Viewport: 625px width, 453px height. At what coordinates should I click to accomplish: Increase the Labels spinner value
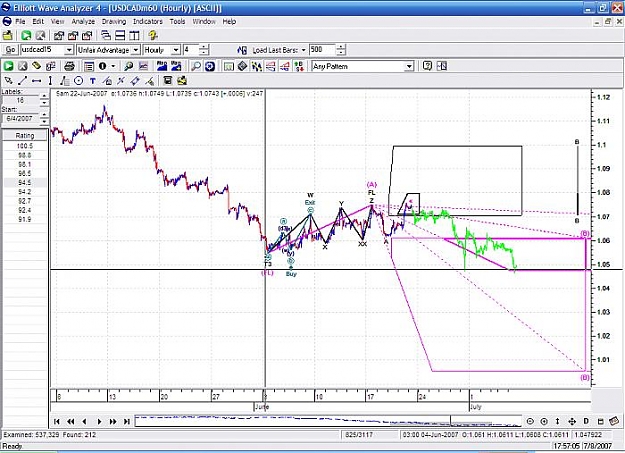tap(44, 97)
